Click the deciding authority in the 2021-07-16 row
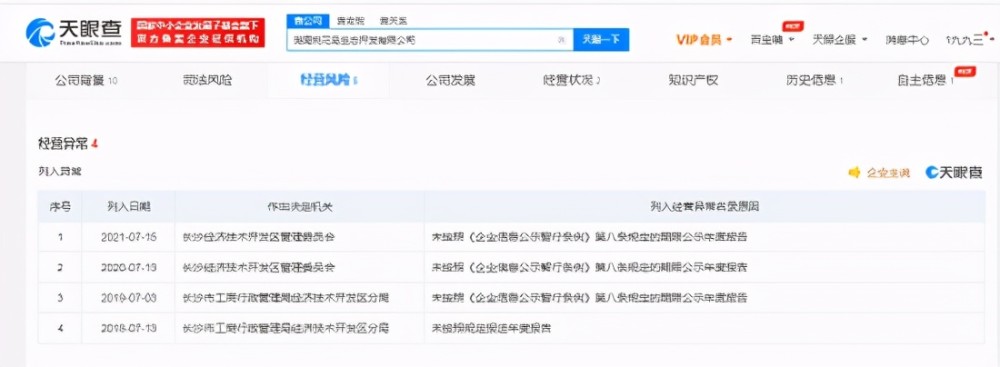Image resolution: width=1000 pixels, height=367 pixels. click(258, 237)
